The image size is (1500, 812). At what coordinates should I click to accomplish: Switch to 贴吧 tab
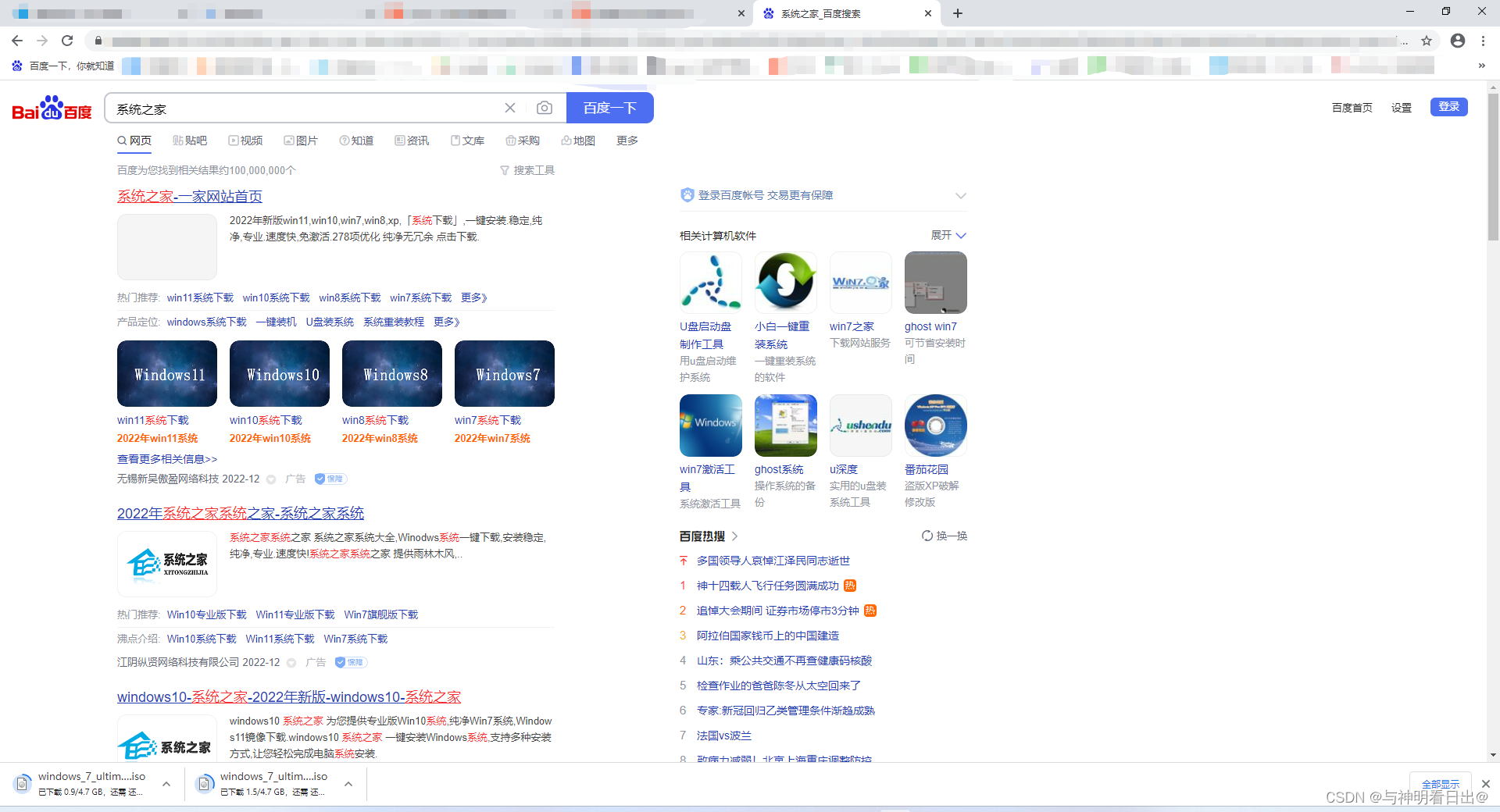(190, 141)
